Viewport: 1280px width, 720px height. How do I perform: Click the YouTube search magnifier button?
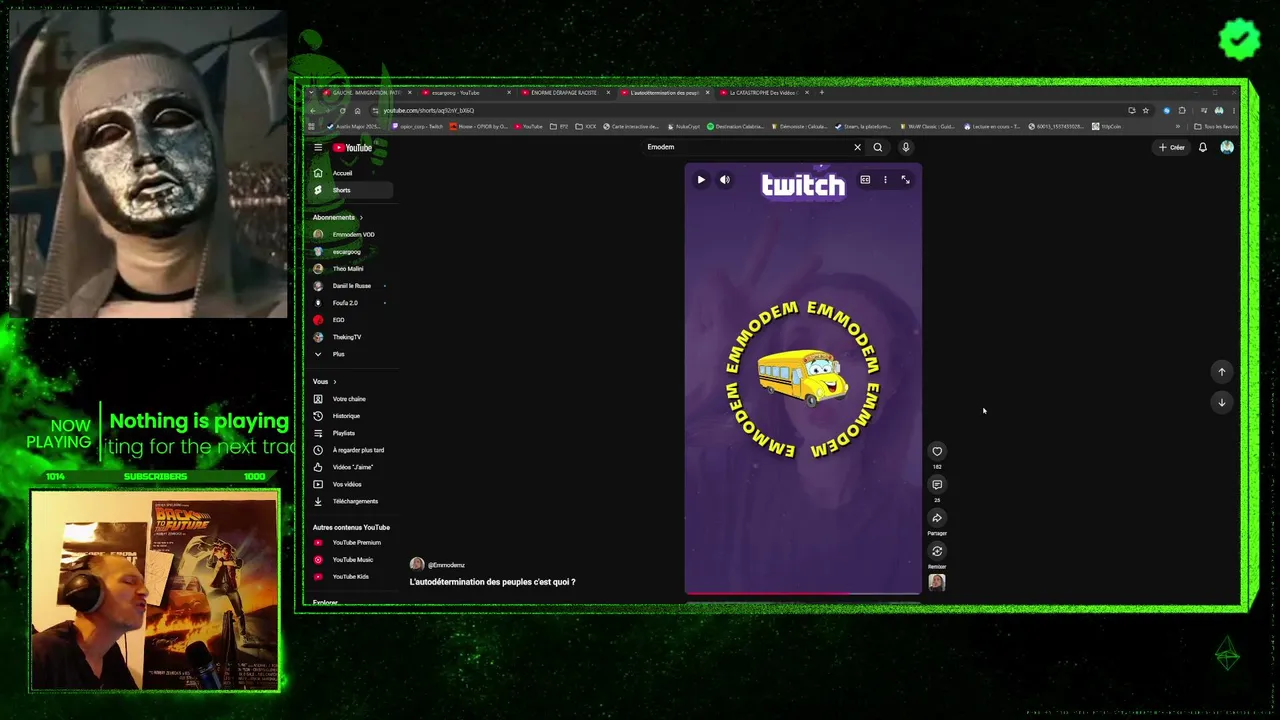click(x=878, y=147)
